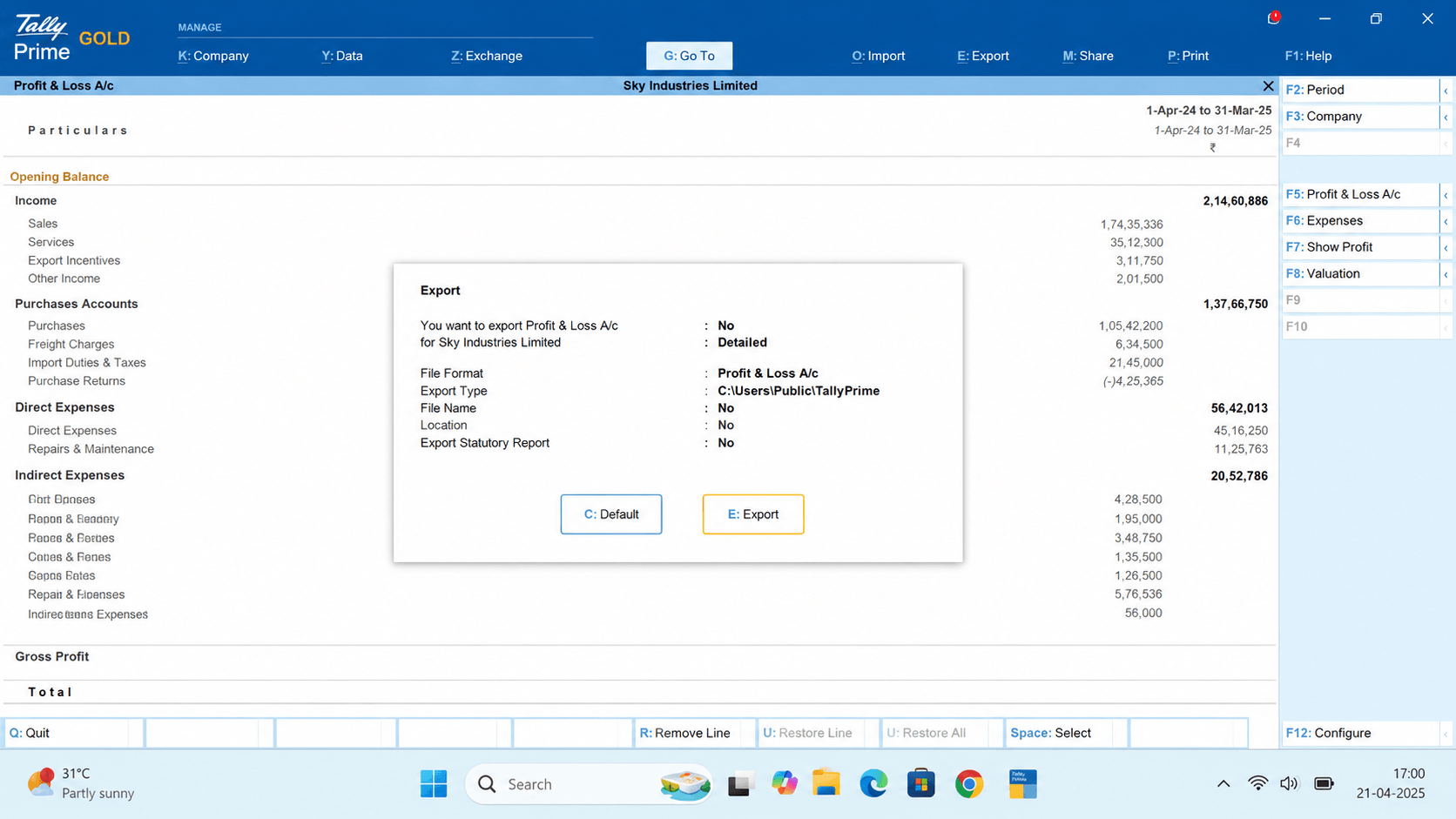Toggle the Export Statutory Report No value
The image size is (1456, 819).
tap(725, 443)
